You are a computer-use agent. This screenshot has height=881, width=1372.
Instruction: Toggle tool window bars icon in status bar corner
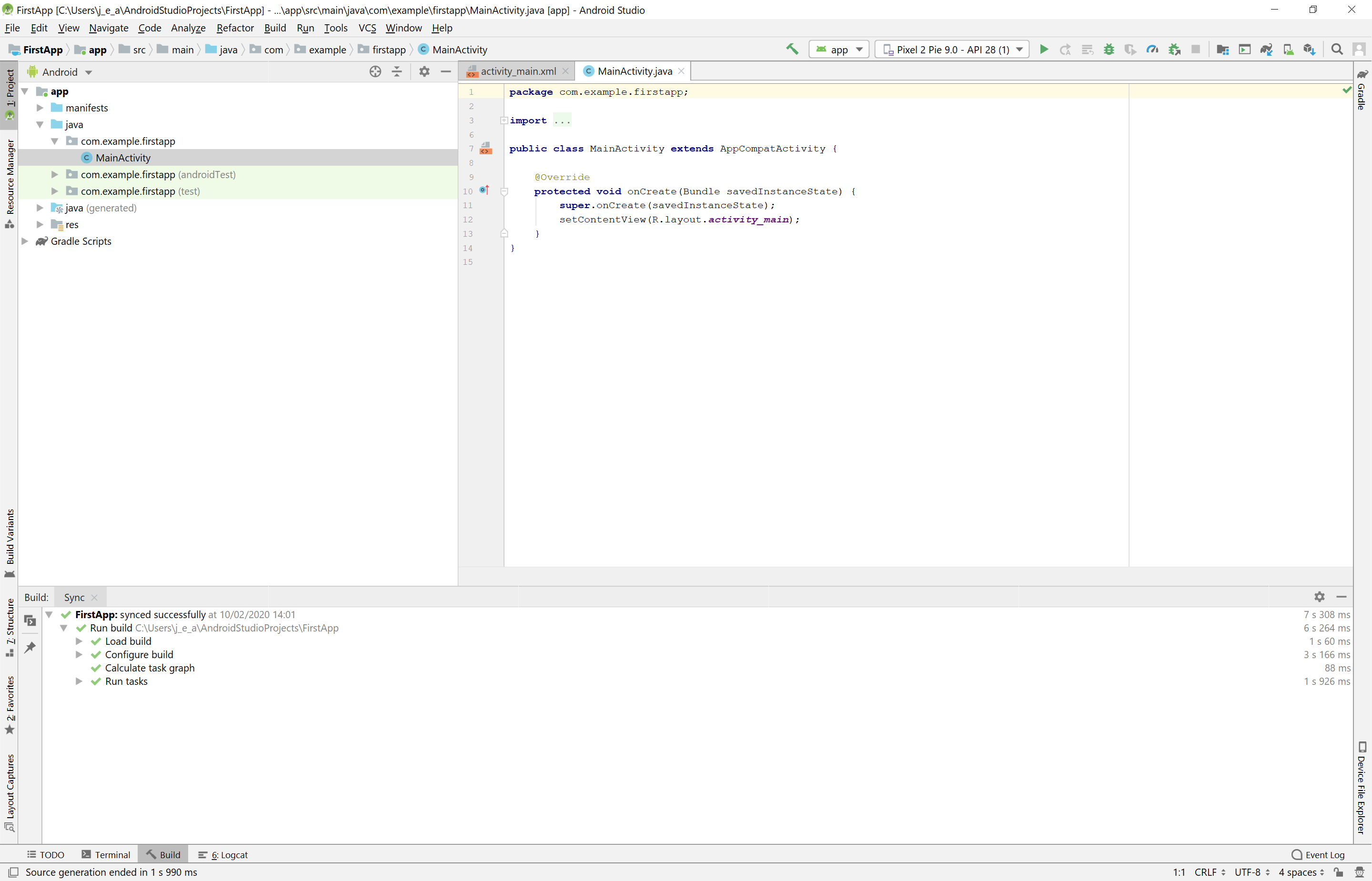point(12,872)
